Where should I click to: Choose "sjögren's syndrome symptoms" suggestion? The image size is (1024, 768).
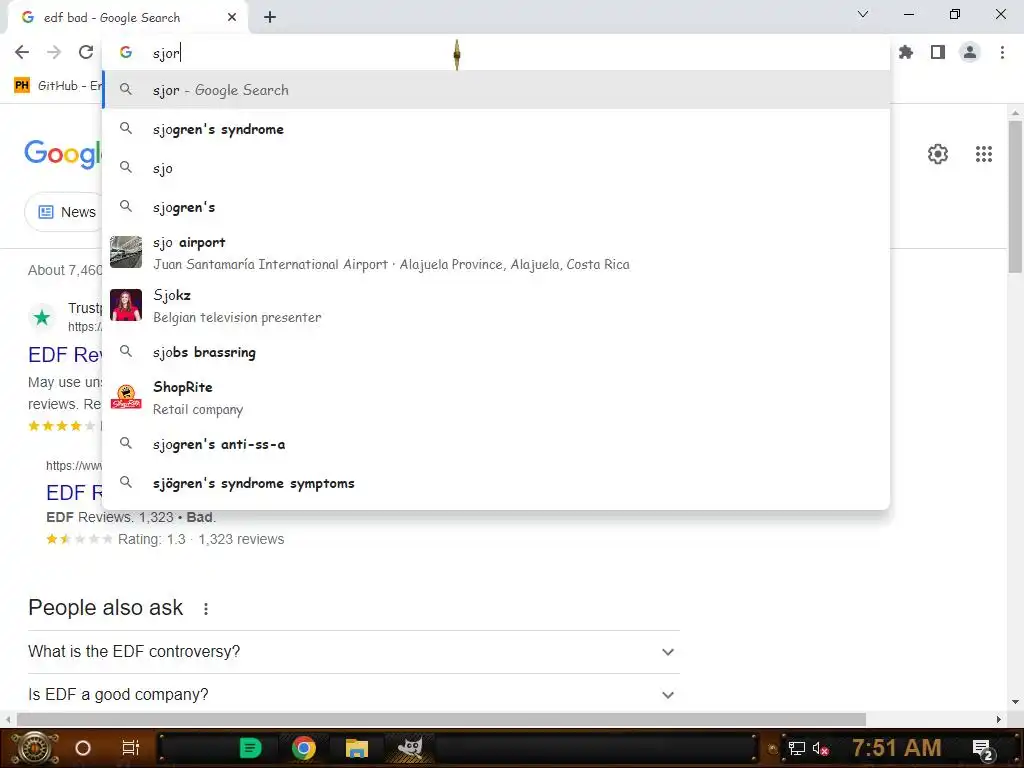(x=496, y=483)
